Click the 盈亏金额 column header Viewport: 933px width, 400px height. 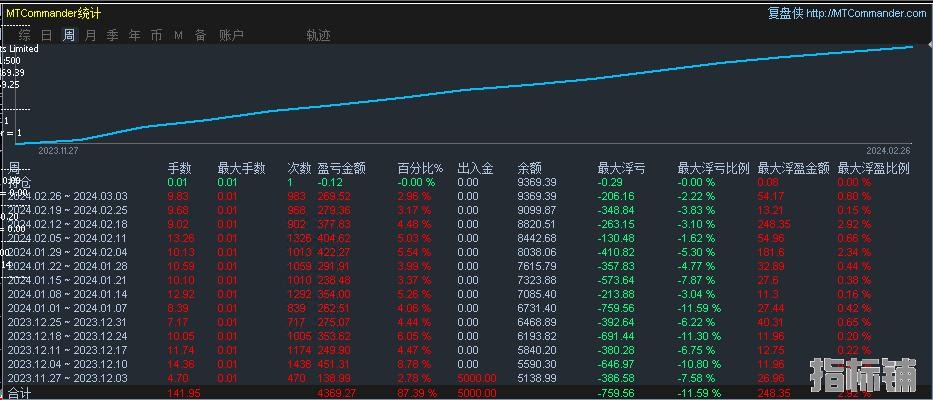[341, 168]
